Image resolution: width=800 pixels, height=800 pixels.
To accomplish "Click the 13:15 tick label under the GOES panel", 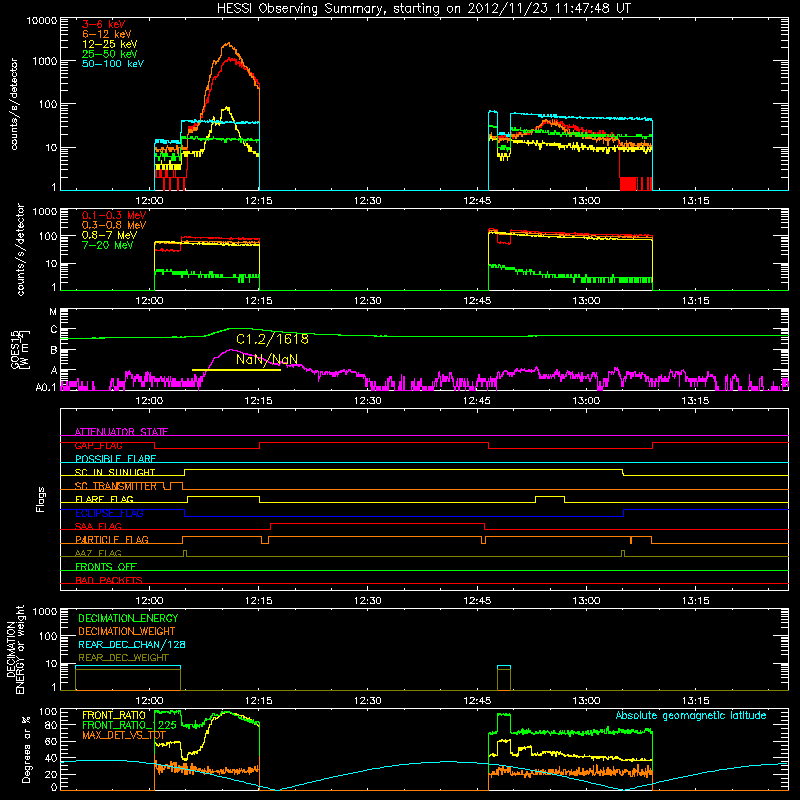I will 695,401.
